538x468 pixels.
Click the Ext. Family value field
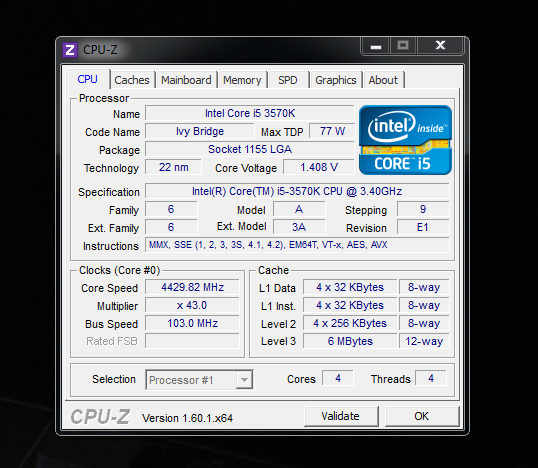click(x=171, y=227)
